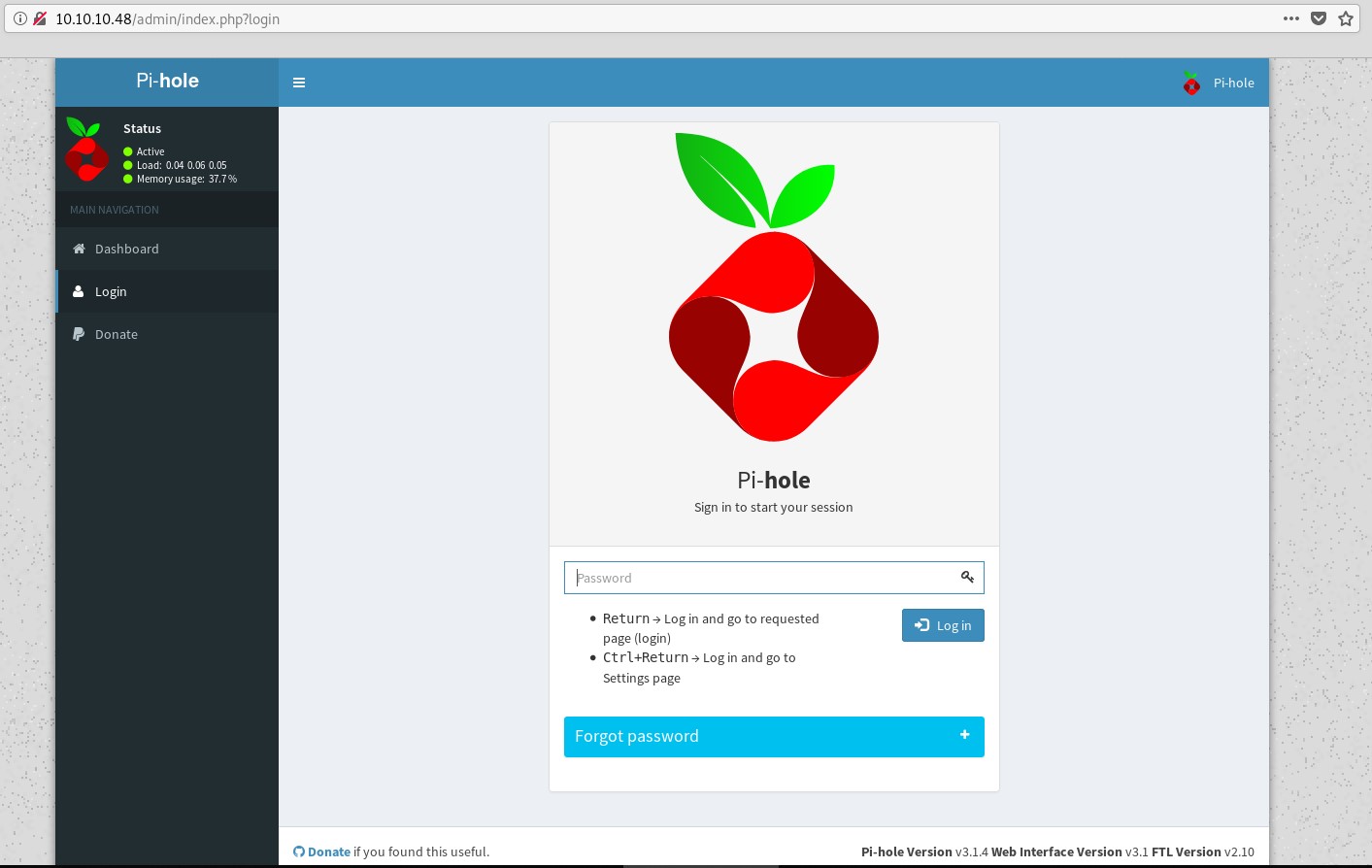This screenshot has height=868, width=1372.
Task: Open Donate in the main navigation
Action: 167,334
